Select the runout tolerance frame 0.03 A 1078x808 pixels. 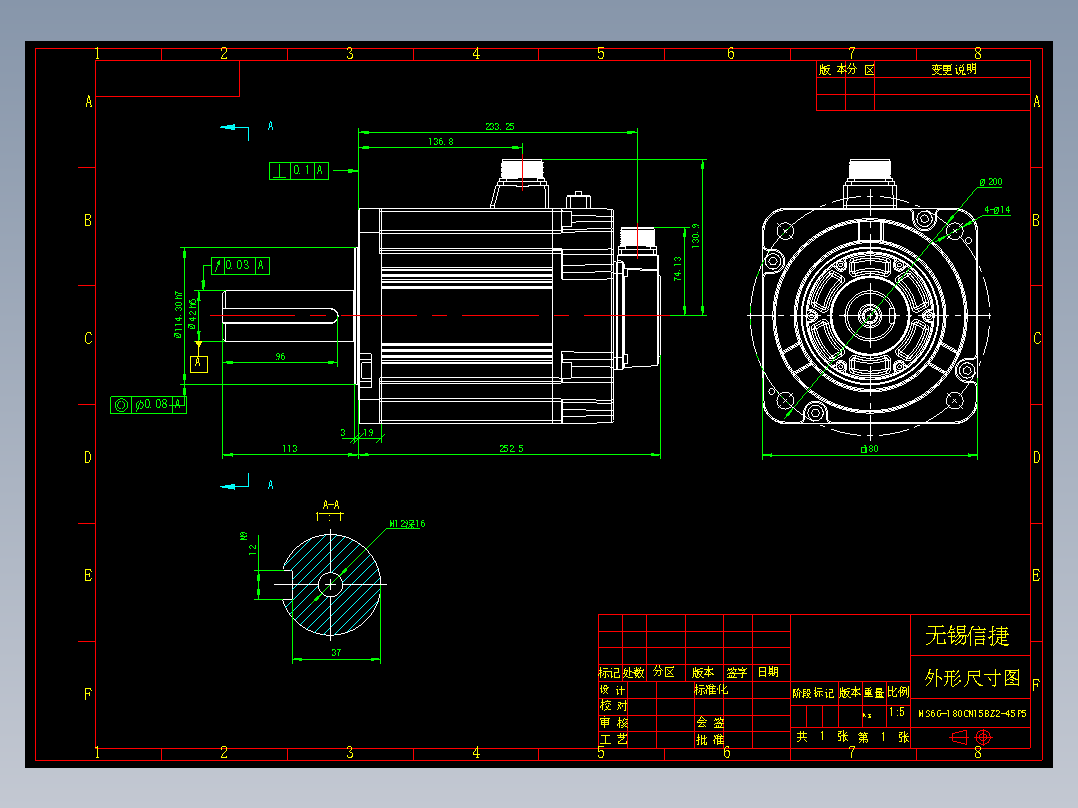241,265
